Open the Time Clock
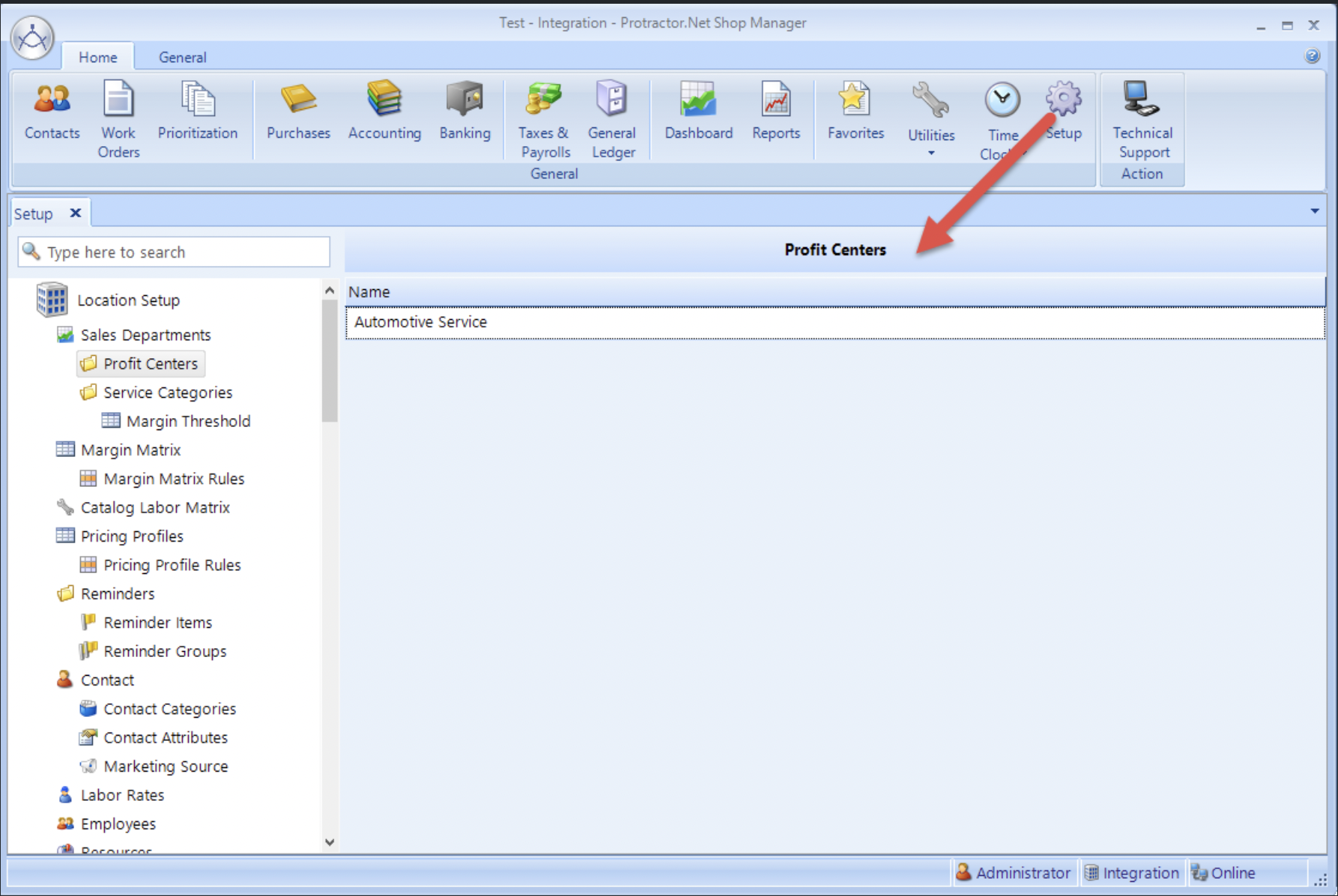Viewport: 1338px width, 896px height. click(x=1002, y=111)
